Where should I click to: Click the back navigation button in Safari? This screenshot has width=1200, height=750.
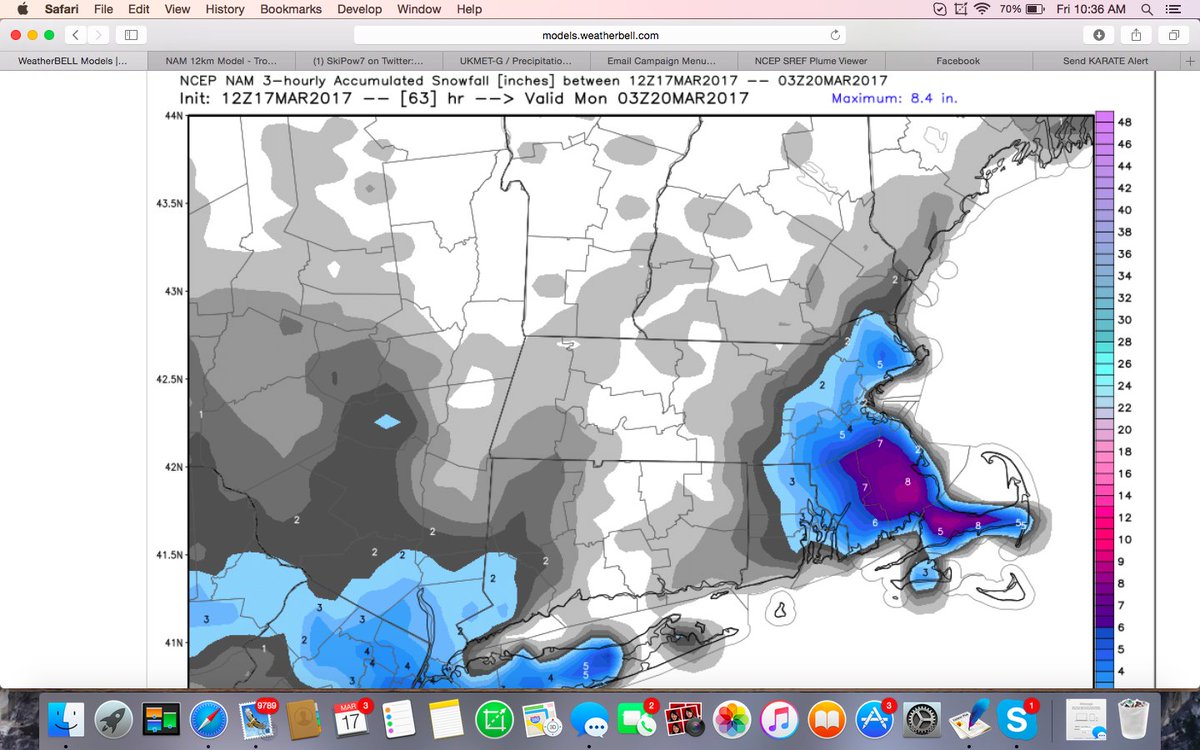75,33
